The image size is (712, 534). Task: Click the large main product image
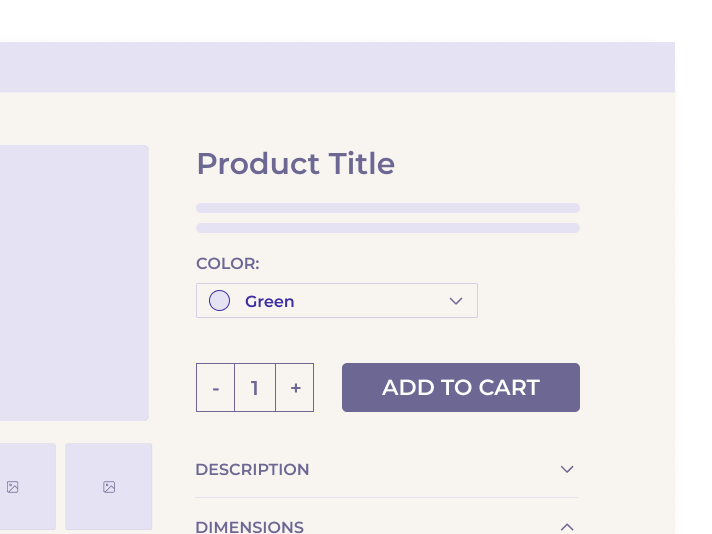[x=70, y=282]
